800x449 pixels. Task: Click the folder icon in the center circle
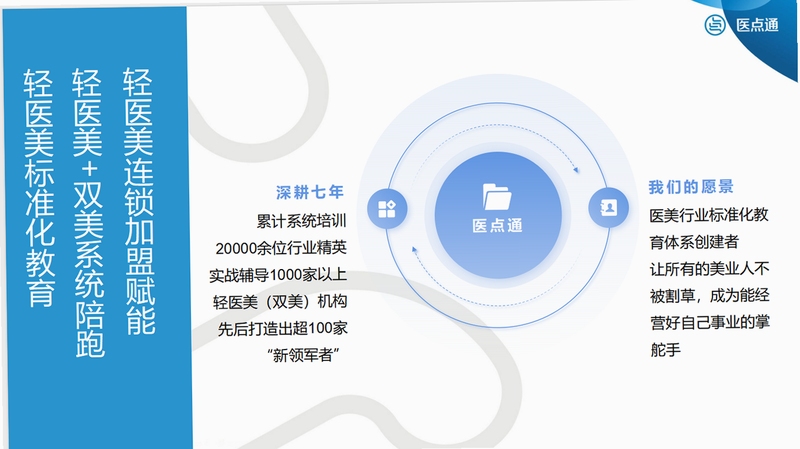(x=497, y=197)
